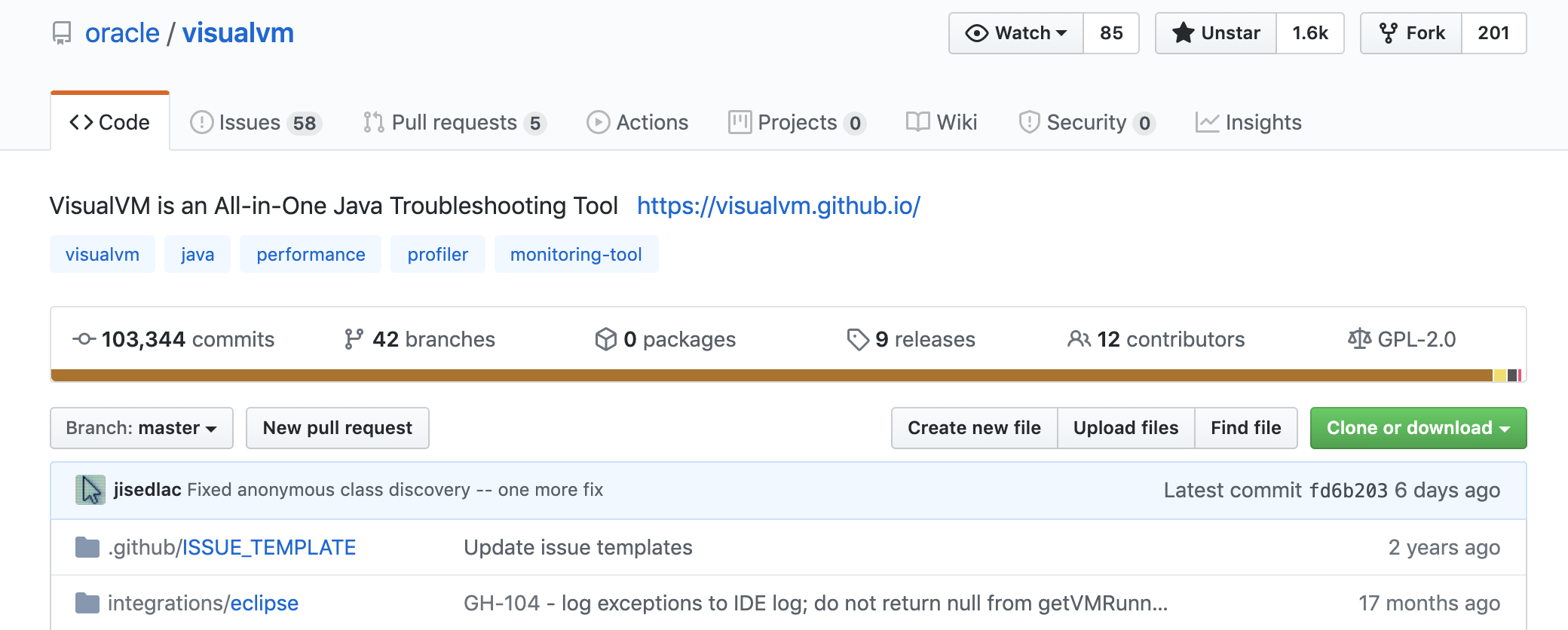Open the oracle owner link

[x=122, y=33]
